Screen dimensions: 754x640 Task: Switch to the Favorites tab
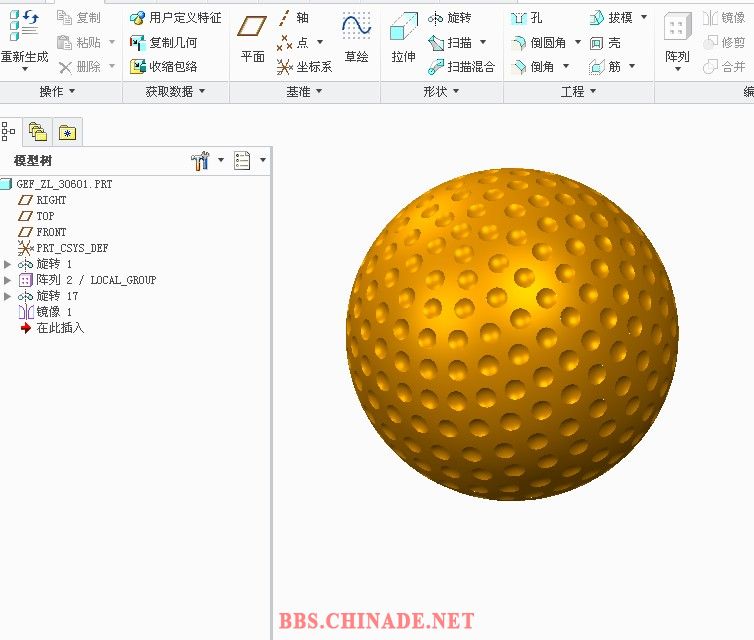coord(67,132)
